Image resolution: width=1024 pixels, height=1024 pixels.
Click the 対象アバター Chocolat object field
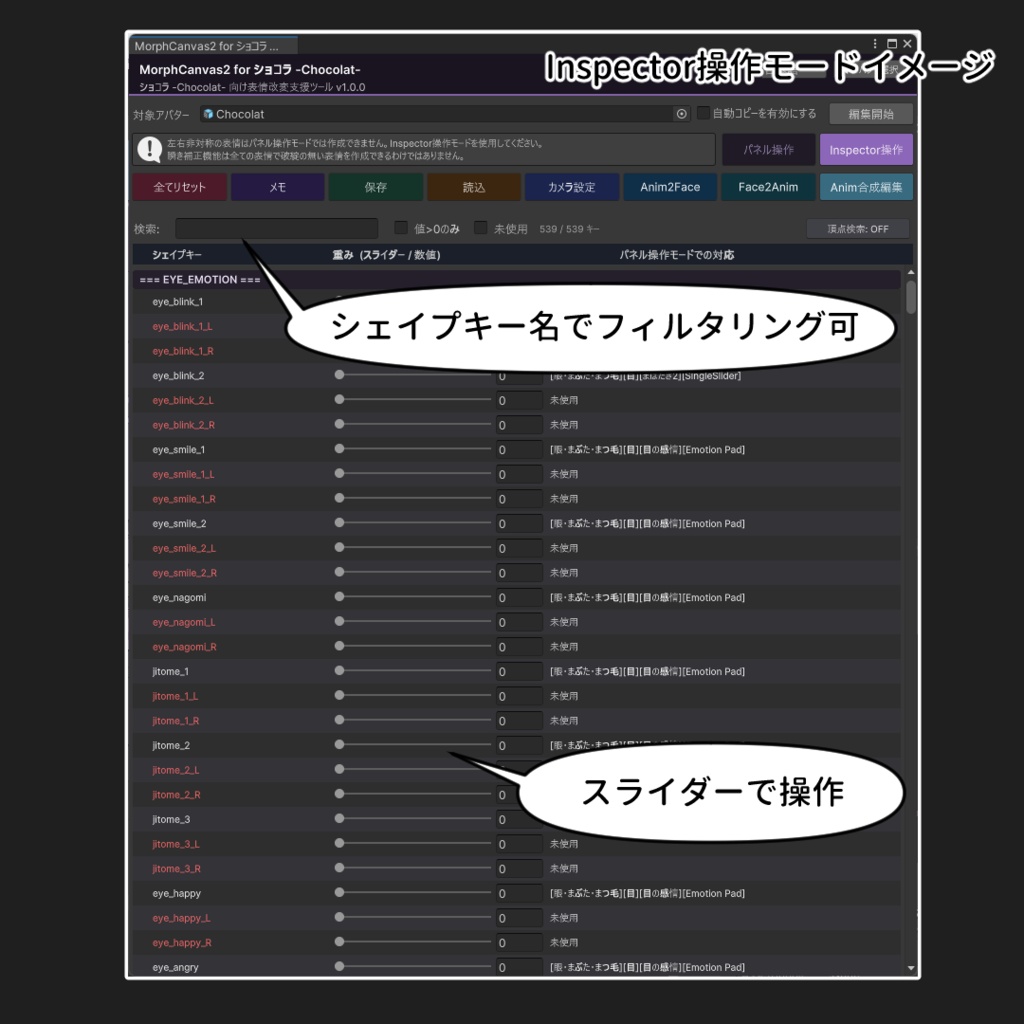[x=445, y=114]
